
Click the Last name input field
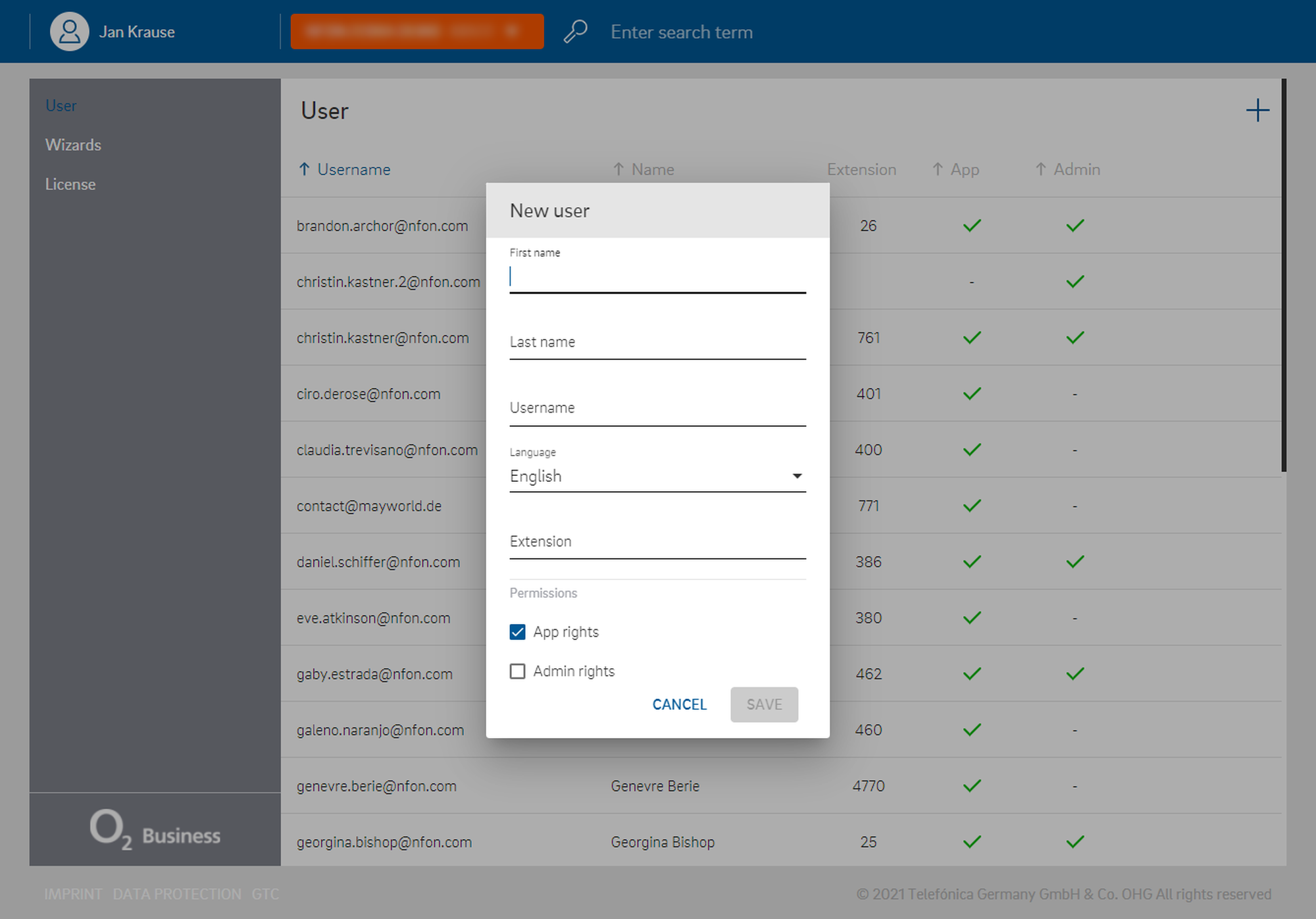click(657, 343)
